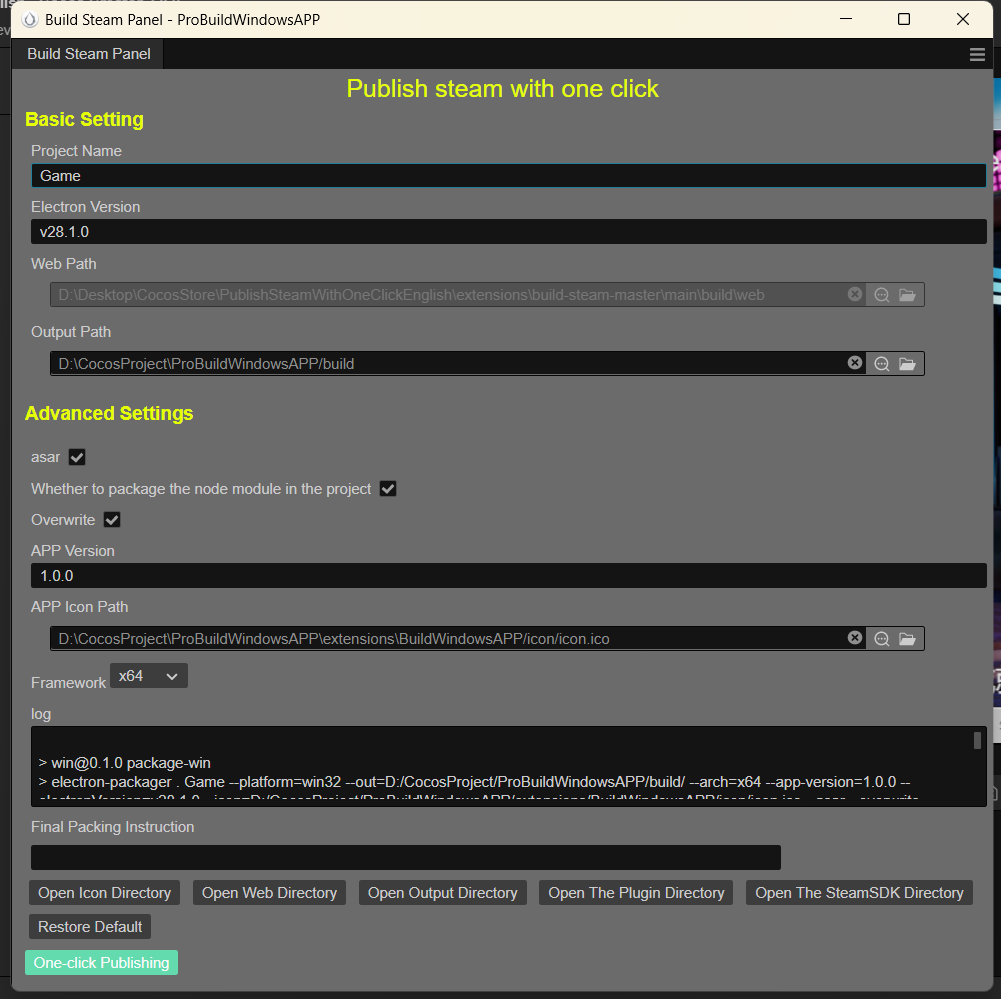Focus the Project Name input field
The width and height of the screenshot is (1001, 999).
tap(509, 176)
